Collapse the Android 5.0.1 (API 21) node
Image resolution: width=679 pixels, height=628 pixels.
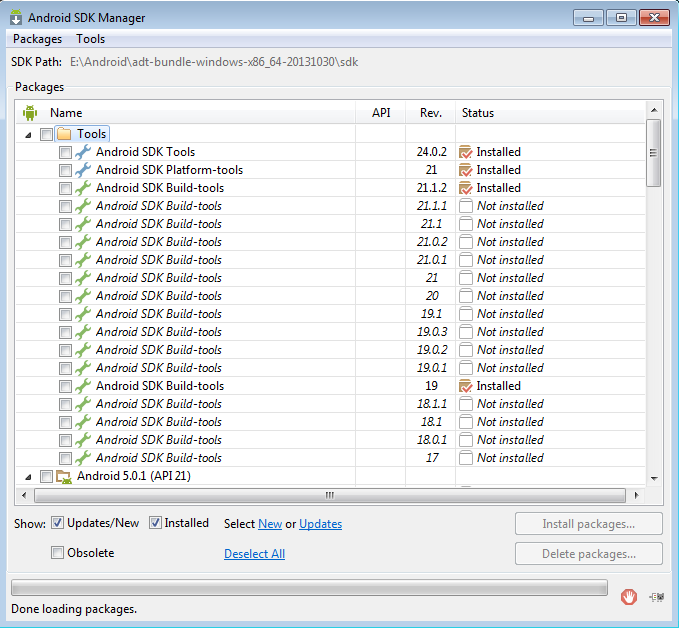tap(29, 477)
